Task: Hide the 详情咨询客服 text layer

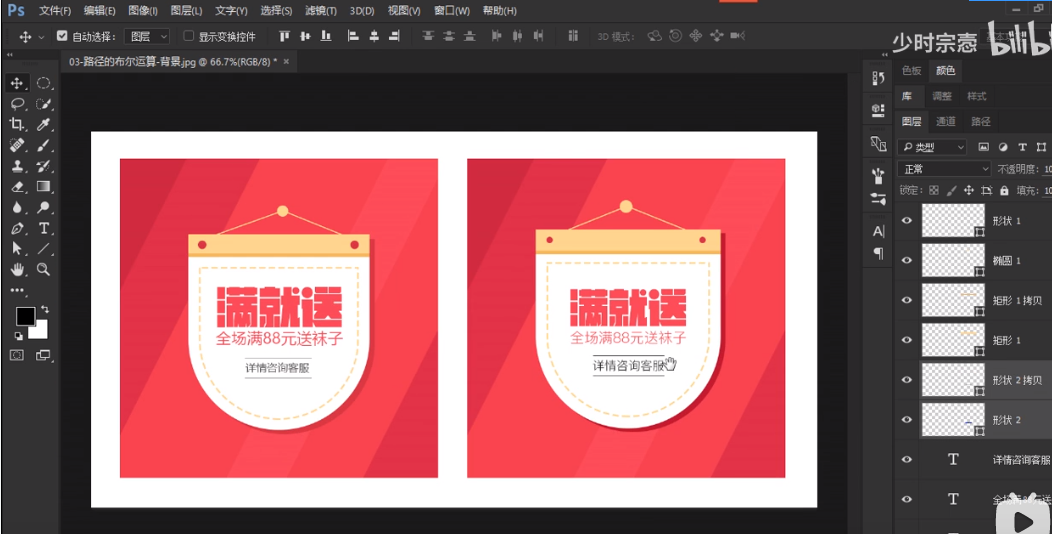Action: click(x=907, y=459)
